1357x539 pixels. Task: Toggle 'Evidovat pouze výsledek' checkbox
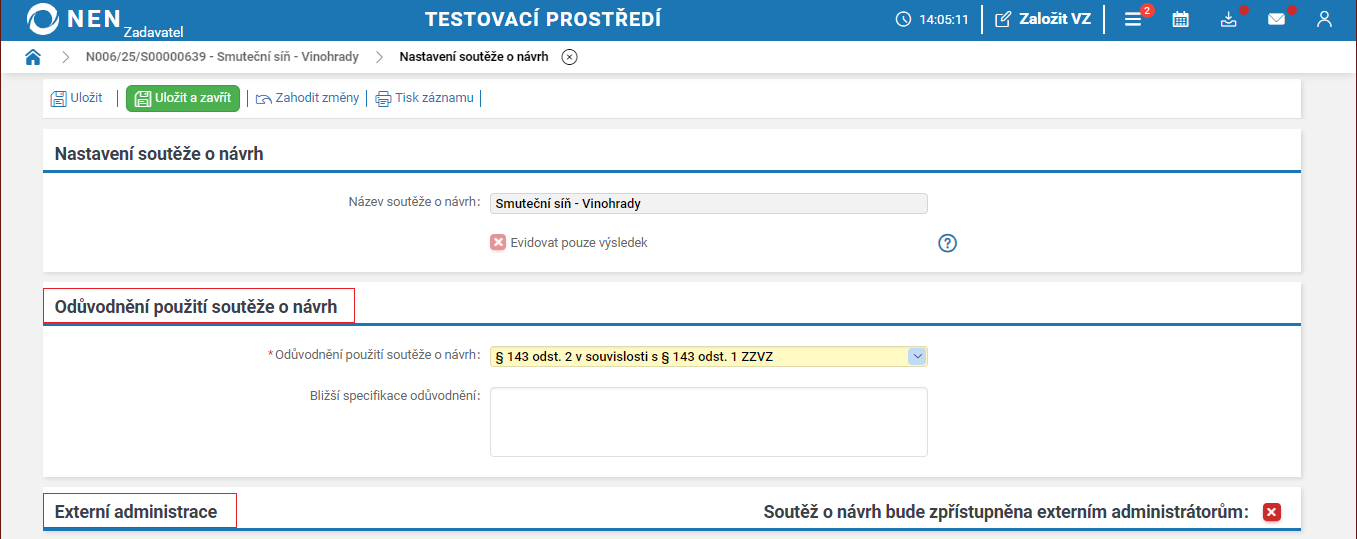(498, 242)
